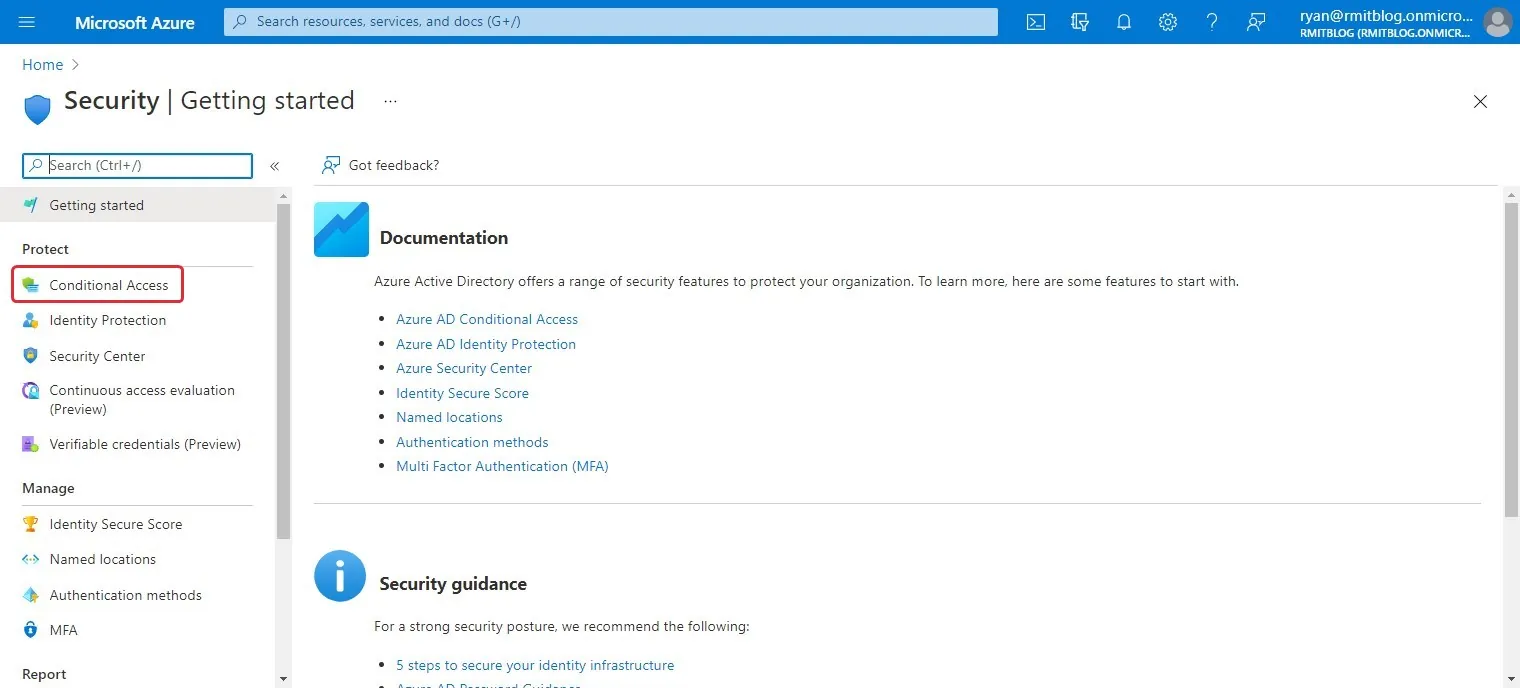The height and width of the screenshot is (688, 1520).
Task: Click the Security Center shield icon
Action: [x=31, y=356]
